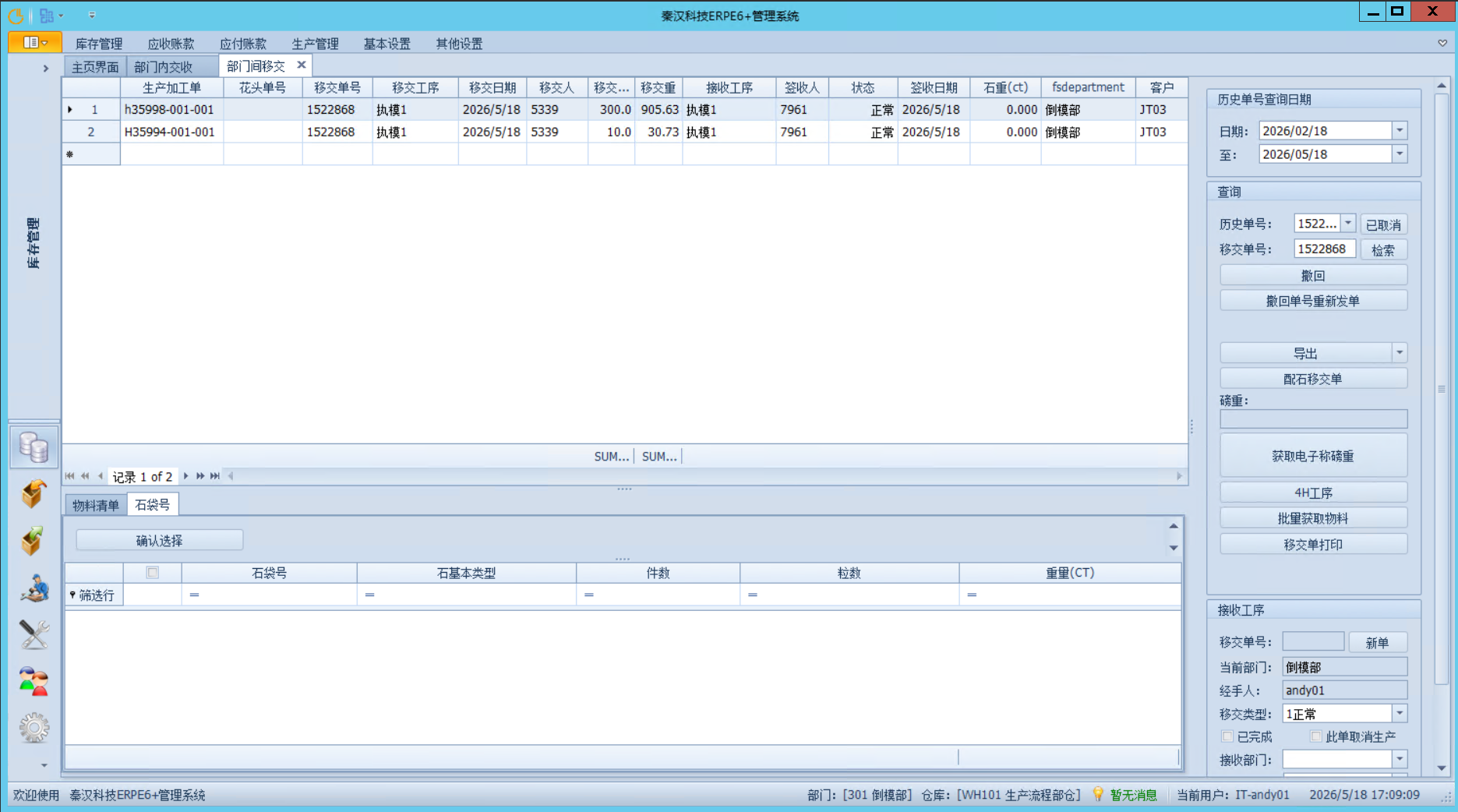Switch to the 石袋号 tab
This screenshot has width=1458, height=812.
(x=153, y=505)
